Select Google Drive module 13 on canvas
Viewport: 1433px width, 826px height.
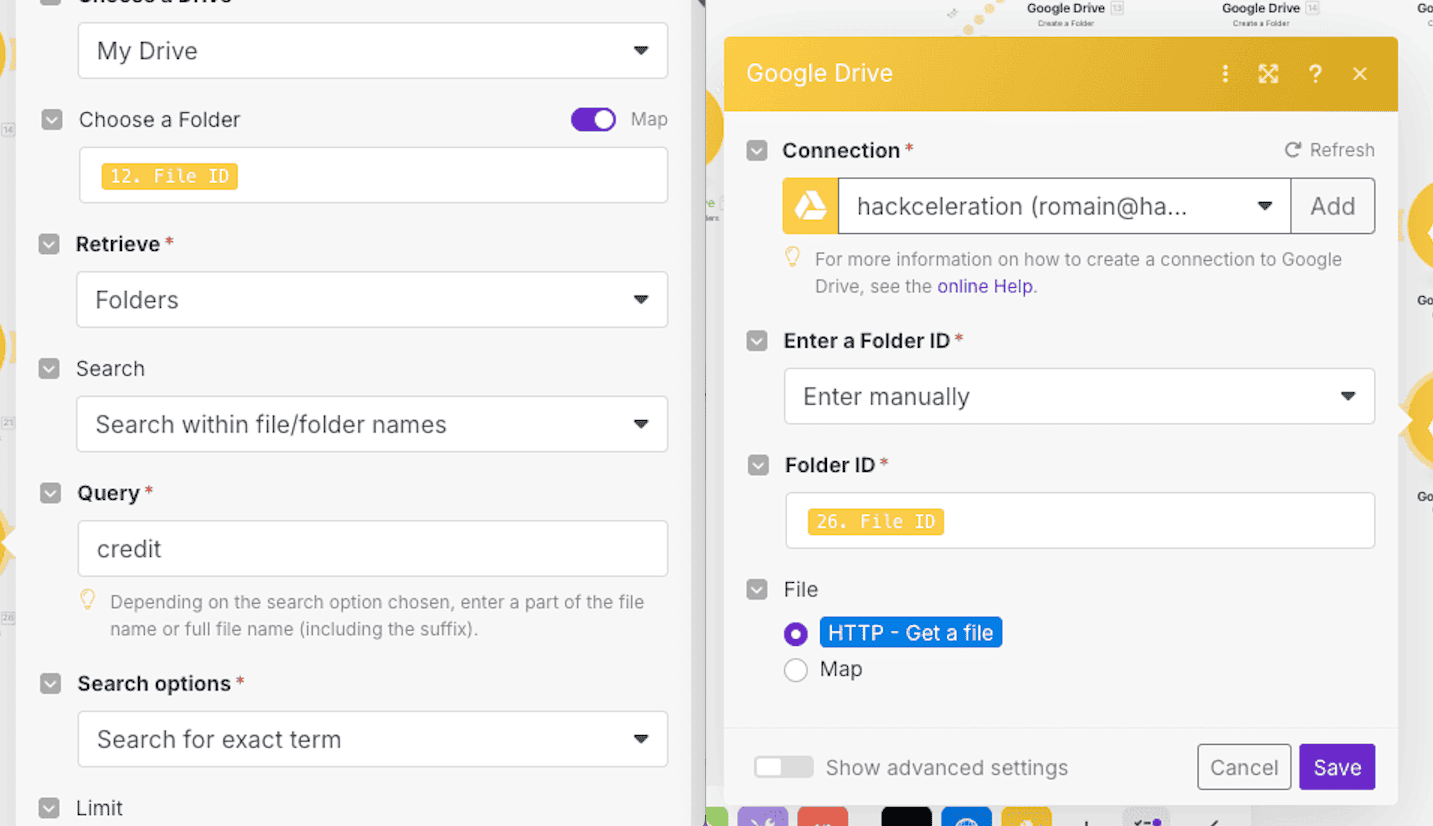point(1074,13)
